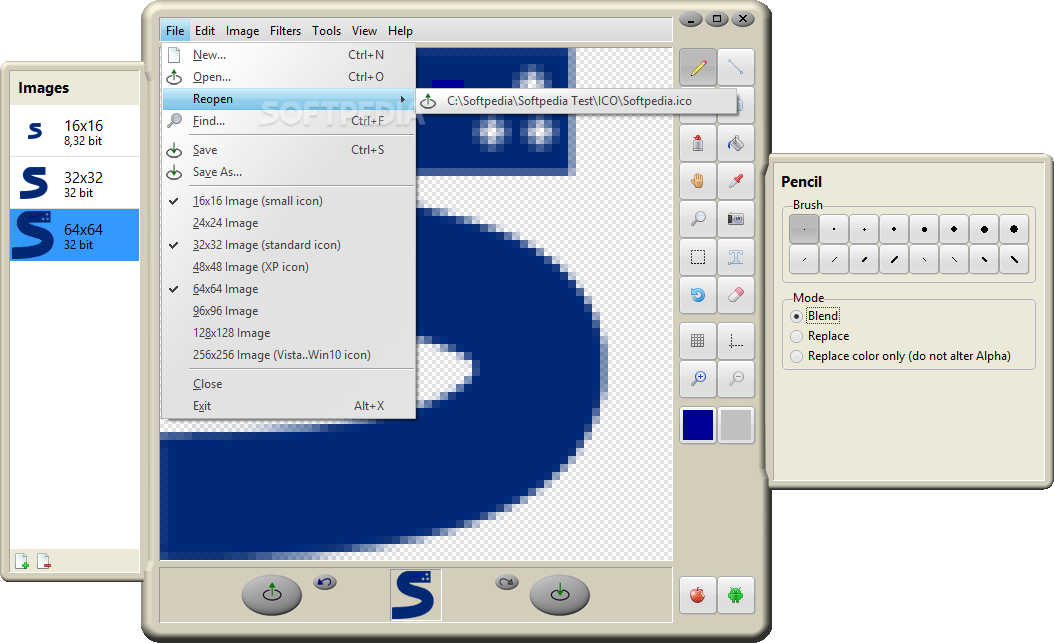Screen dimensions: 1054x643
Task: Choose Find... from the File menu
Action: (288, 121)
